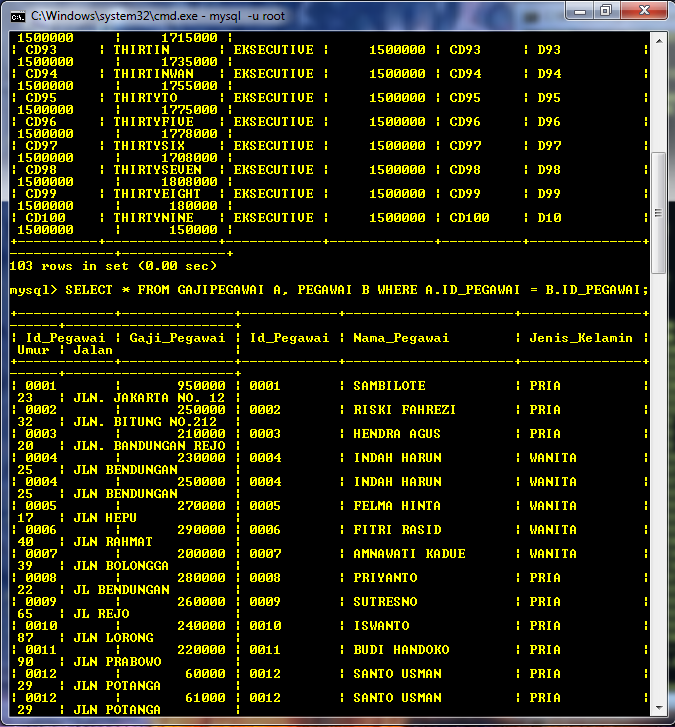Click the name THIRTYSEVEN
Screen dimensions: 675x727
tap(158, 170)
